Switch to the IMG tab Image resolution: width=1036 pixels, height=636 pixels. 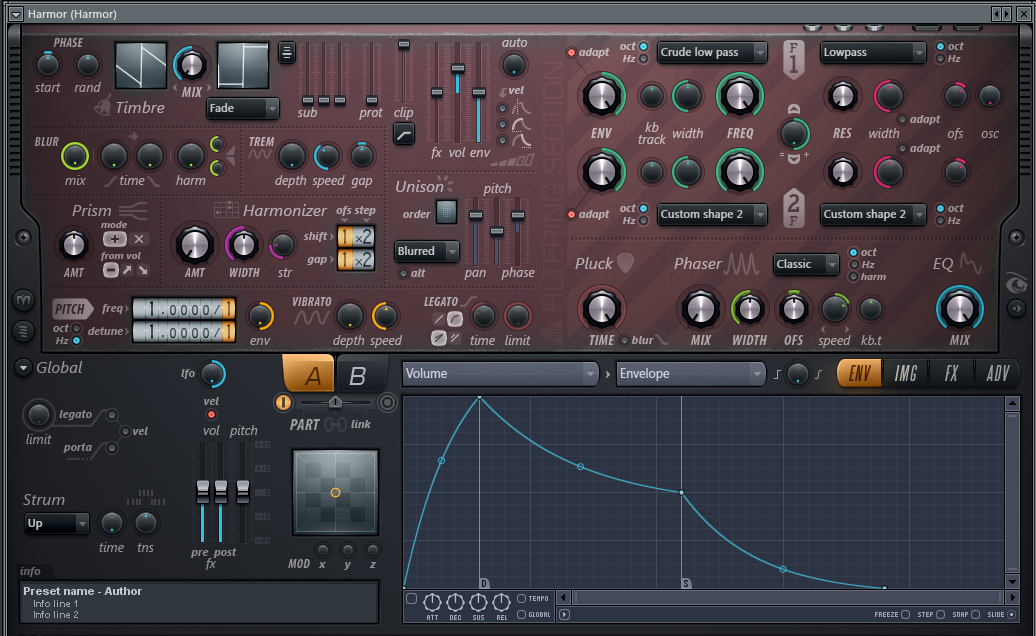(x=905, y=373)
